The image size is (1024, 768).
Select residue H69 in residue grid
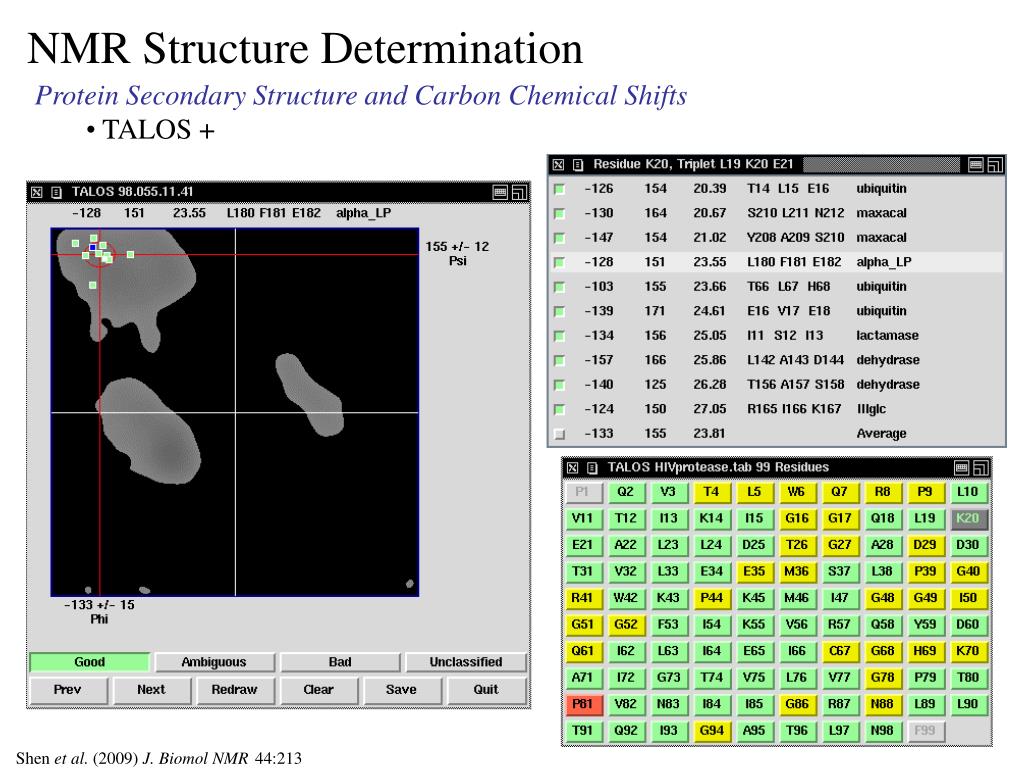pos(925,651)
